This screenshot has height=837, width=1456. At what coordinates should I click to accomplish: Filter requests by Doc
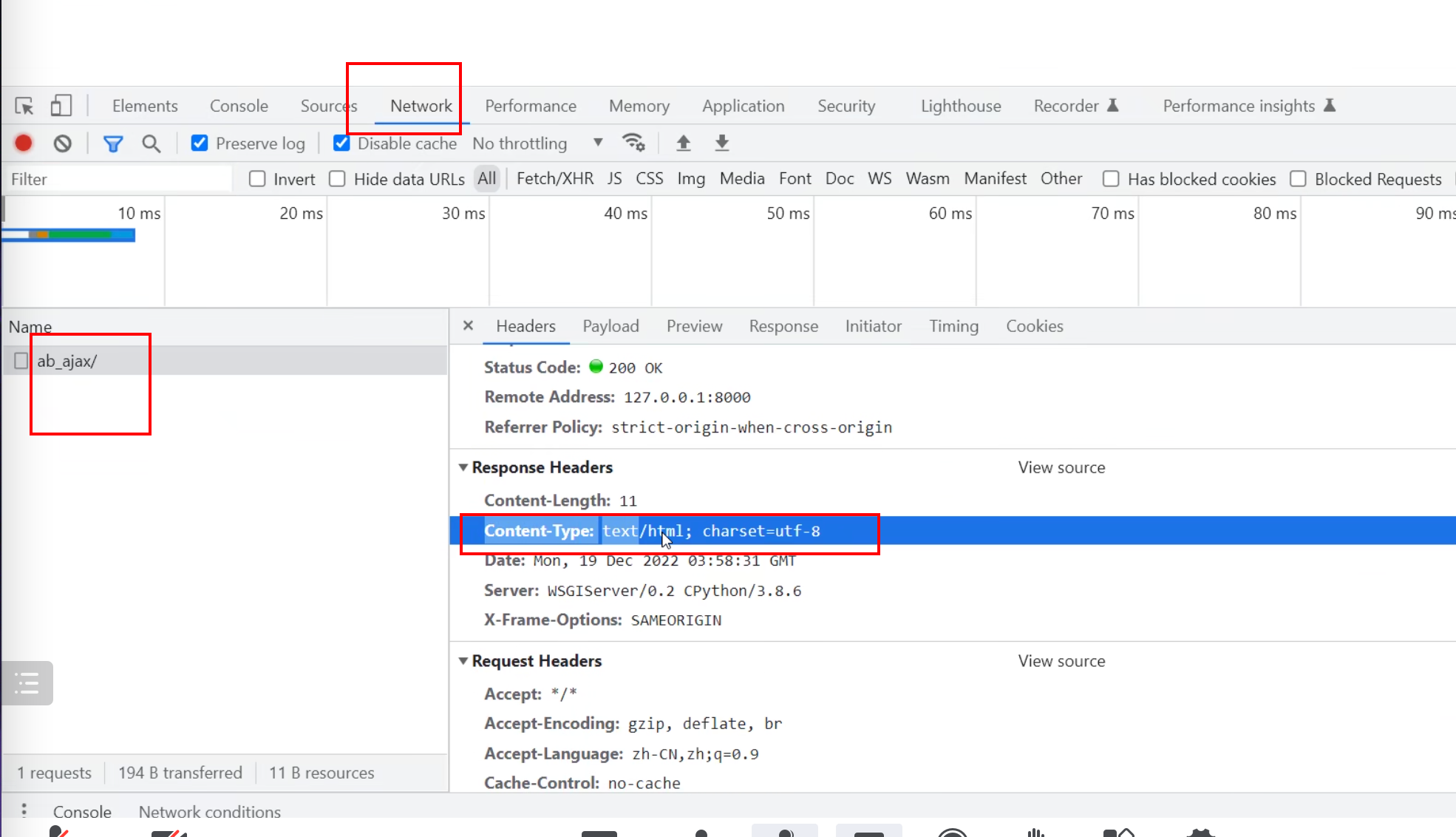(840, 178)
